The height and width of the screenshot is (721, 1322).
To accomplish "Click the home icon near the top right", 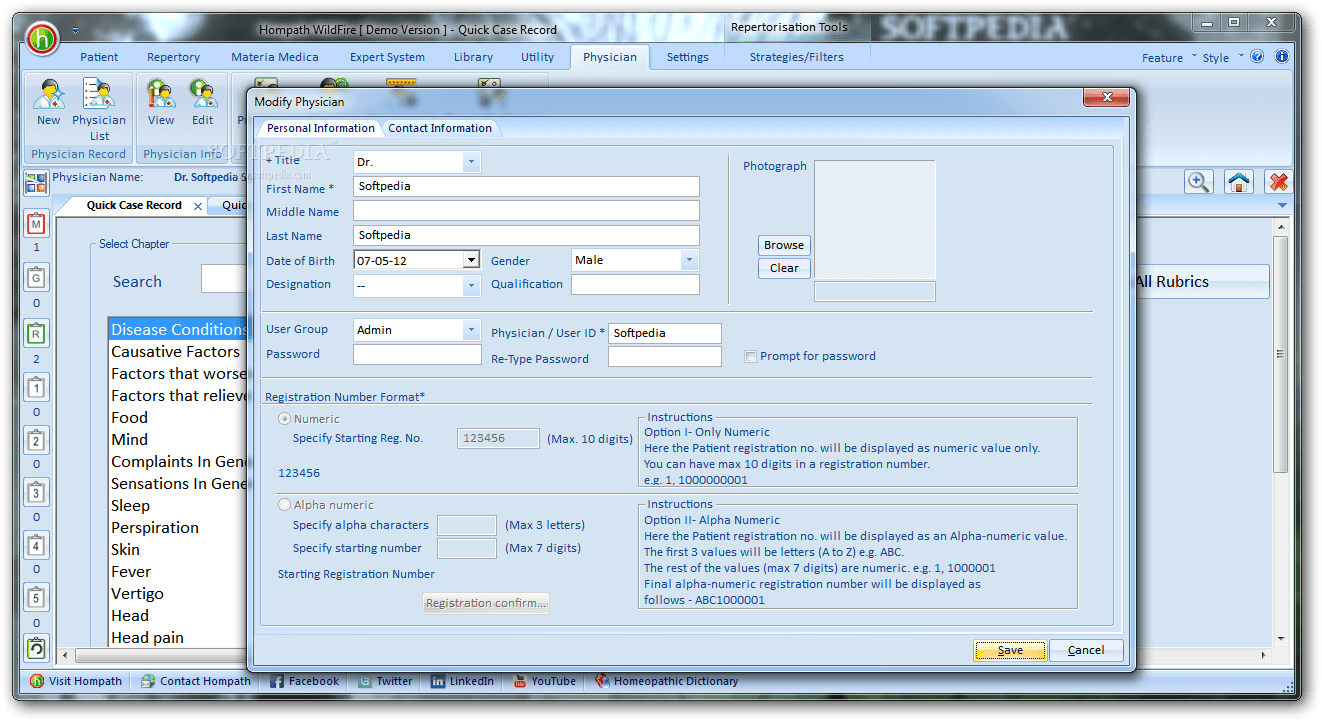I will [x=1238, y=181].
